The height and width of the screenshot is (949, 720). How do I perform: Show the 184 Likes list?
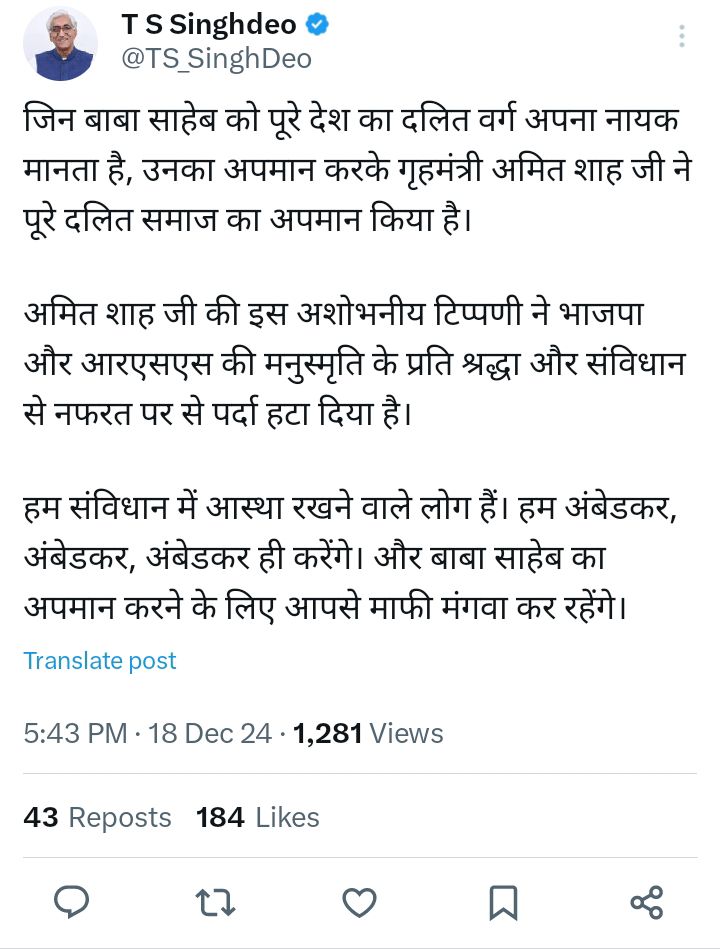(257, 817)
